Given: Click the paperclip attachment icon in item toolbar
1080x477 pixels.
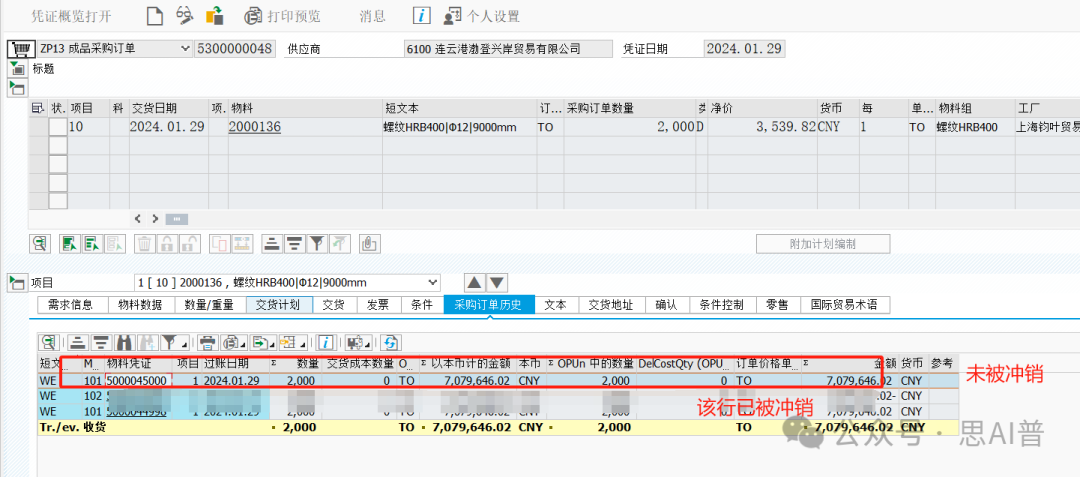Looking at the screenshot, I should 369,243.
